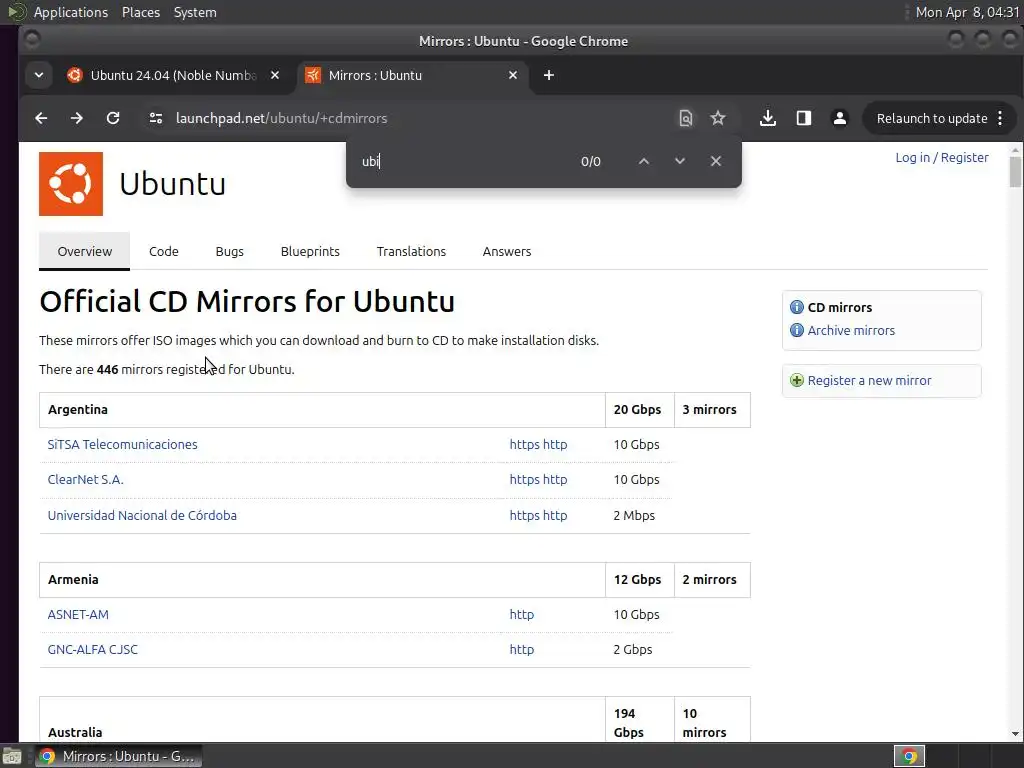Open GNC-ALFA CJSC mirror link
1024x768 pixels.
pos(92,650)
